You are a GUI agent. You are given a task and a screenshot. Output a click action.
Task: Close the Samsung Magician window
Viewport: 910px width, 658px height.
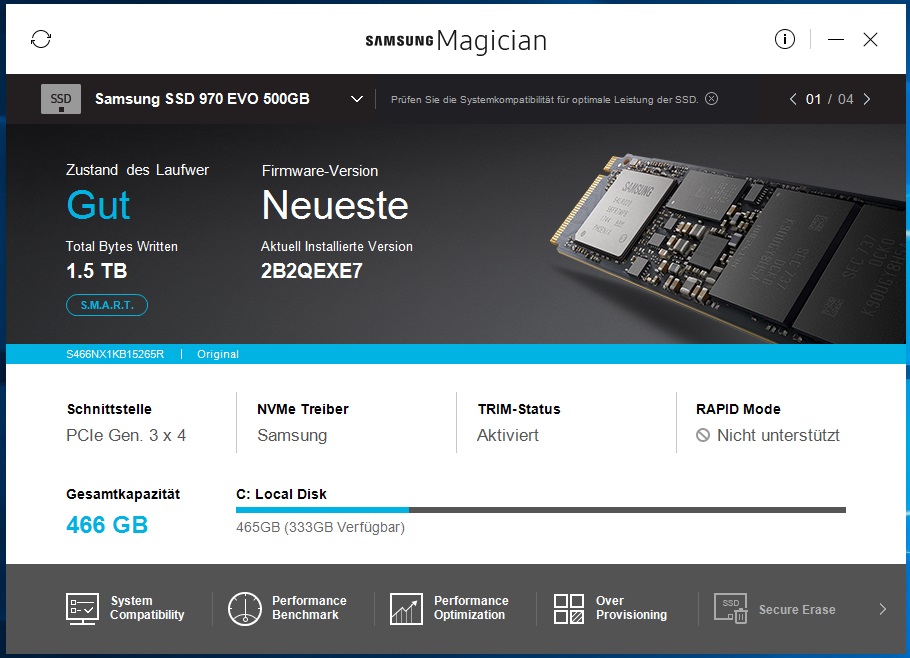pyautogui.click(x=870, y=39)
